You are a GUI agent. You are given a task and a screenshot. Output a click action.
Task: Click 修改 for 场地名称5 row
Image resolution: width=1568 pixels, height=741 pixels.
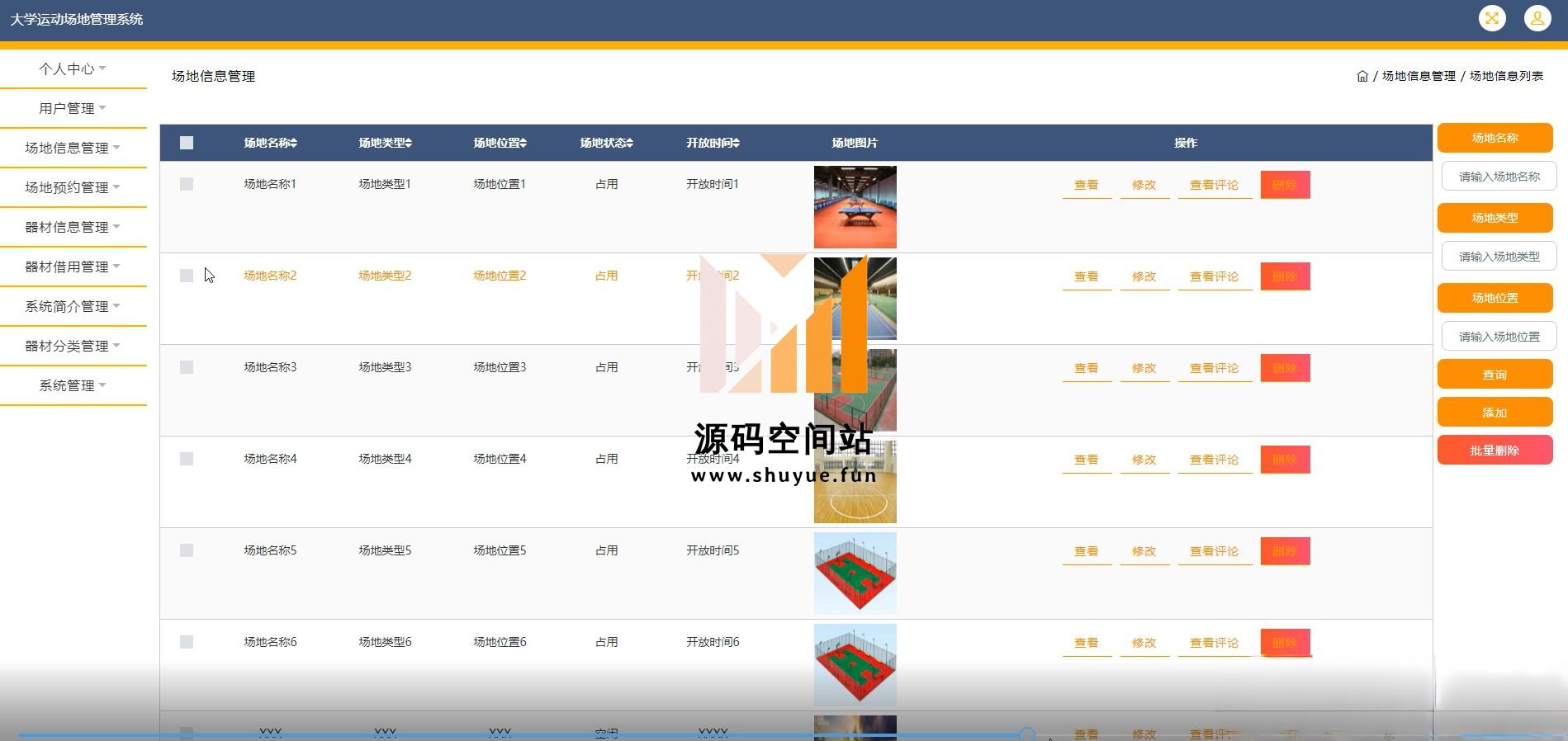coord(1144,551)
